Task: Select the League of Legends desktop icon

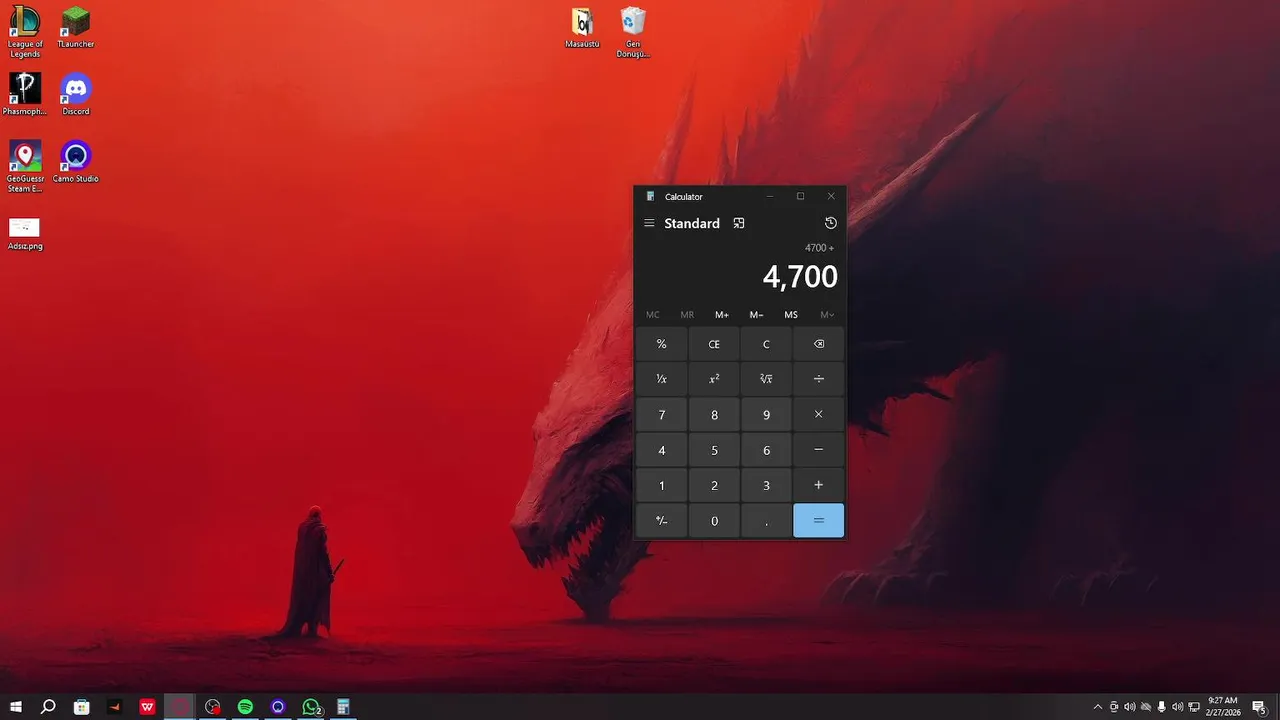Action: [25, 32]
